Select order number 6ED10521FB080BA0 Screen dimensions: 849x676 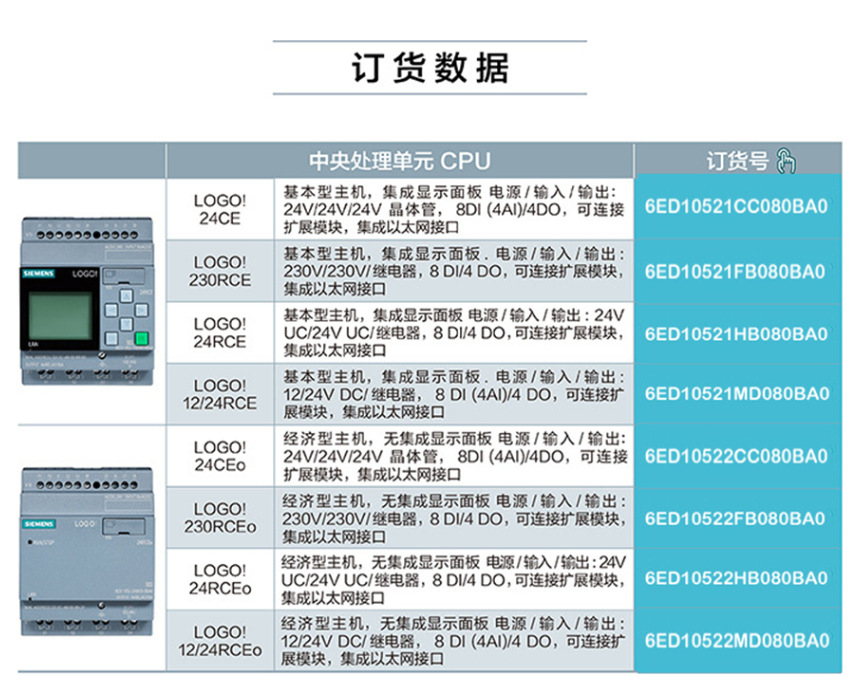[x=735, y=271]
